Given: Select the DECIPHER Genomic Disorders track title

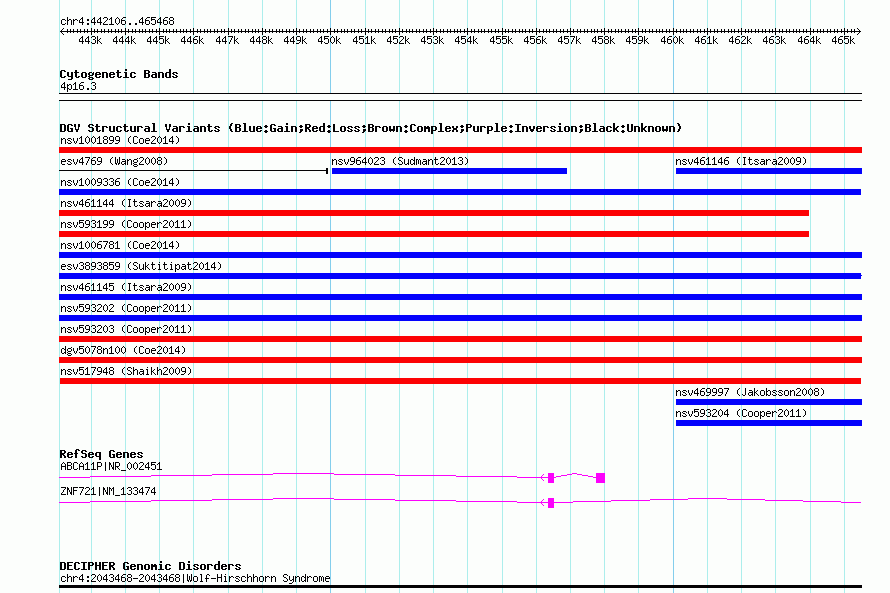Looking at the screenshot, I should coord(150,566).
